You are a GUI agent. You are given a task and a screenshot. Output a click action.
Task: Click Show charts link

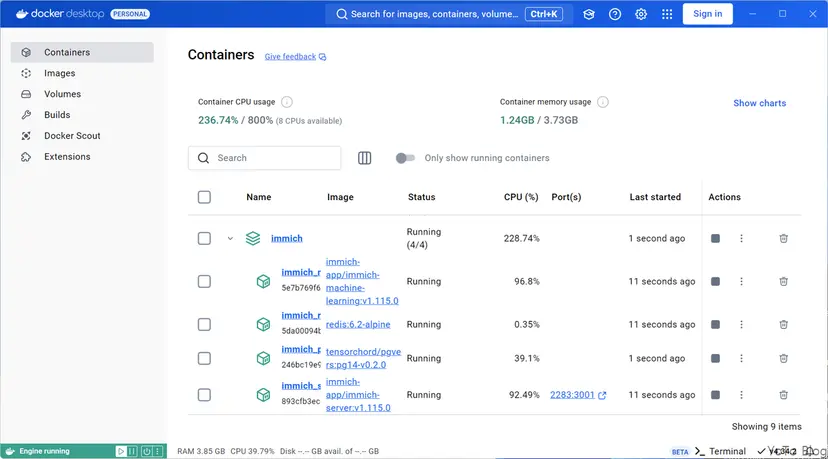point(759,103)
